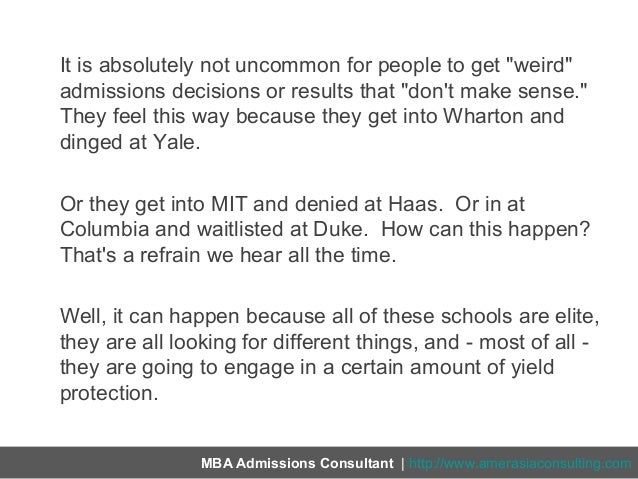Click the quoted word "weird"
The image size is (638, 479).
tap(540, 66)
